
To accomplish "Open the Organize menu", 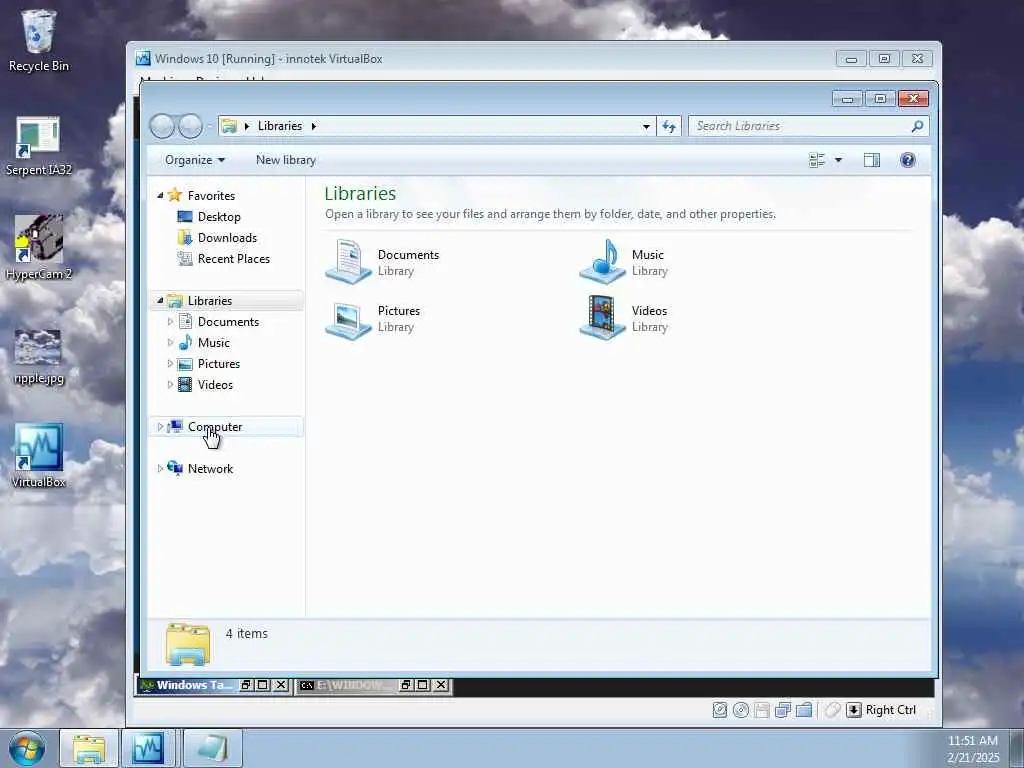I will click(195, 160).
